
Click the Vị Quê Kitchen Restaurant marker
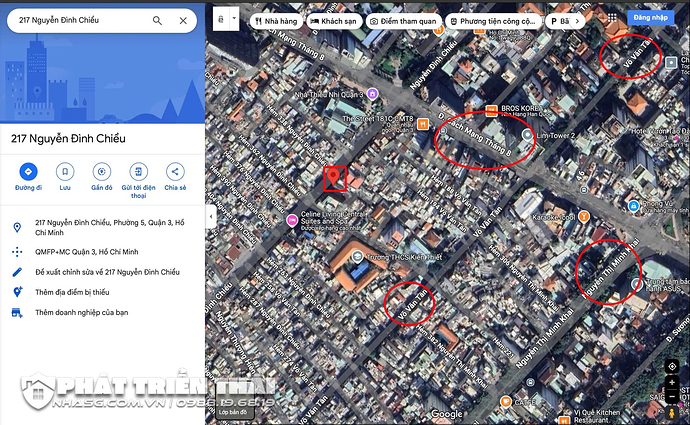565,420
